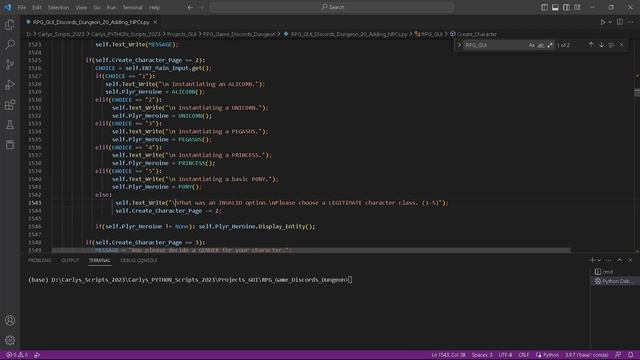This screenshot has width=640, height=360.
Task: Toggle the bottom panel visibility
Action: point(555,7)
